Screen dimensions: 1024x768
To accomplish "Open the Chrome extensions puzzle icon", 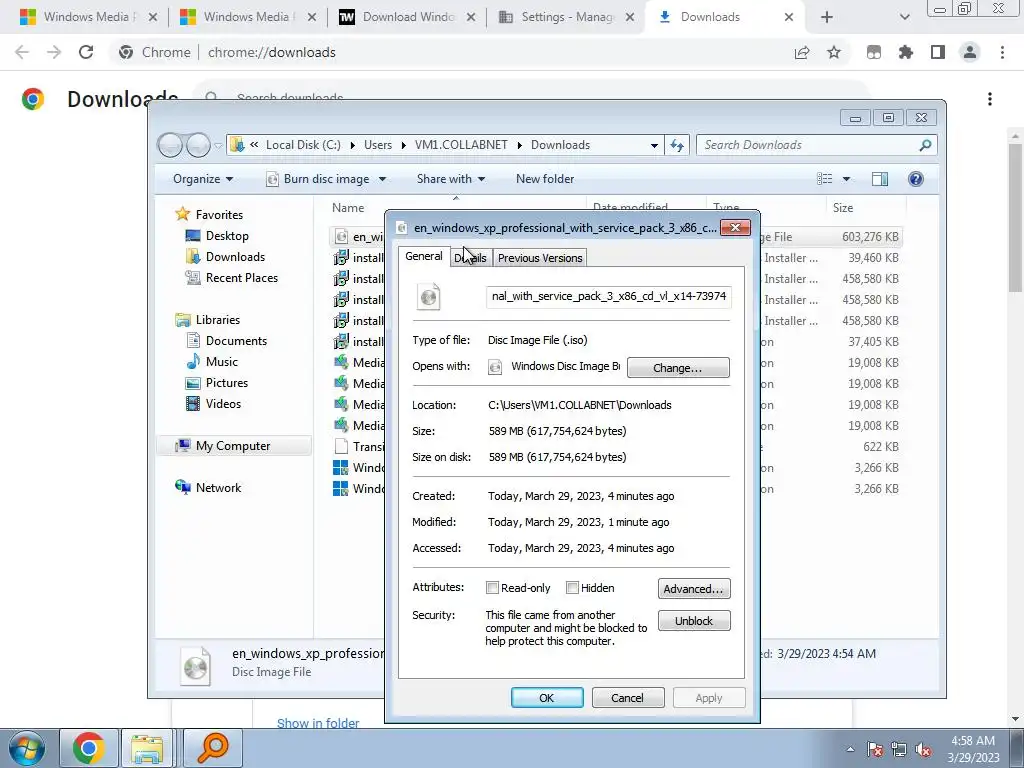I will 906,52.
